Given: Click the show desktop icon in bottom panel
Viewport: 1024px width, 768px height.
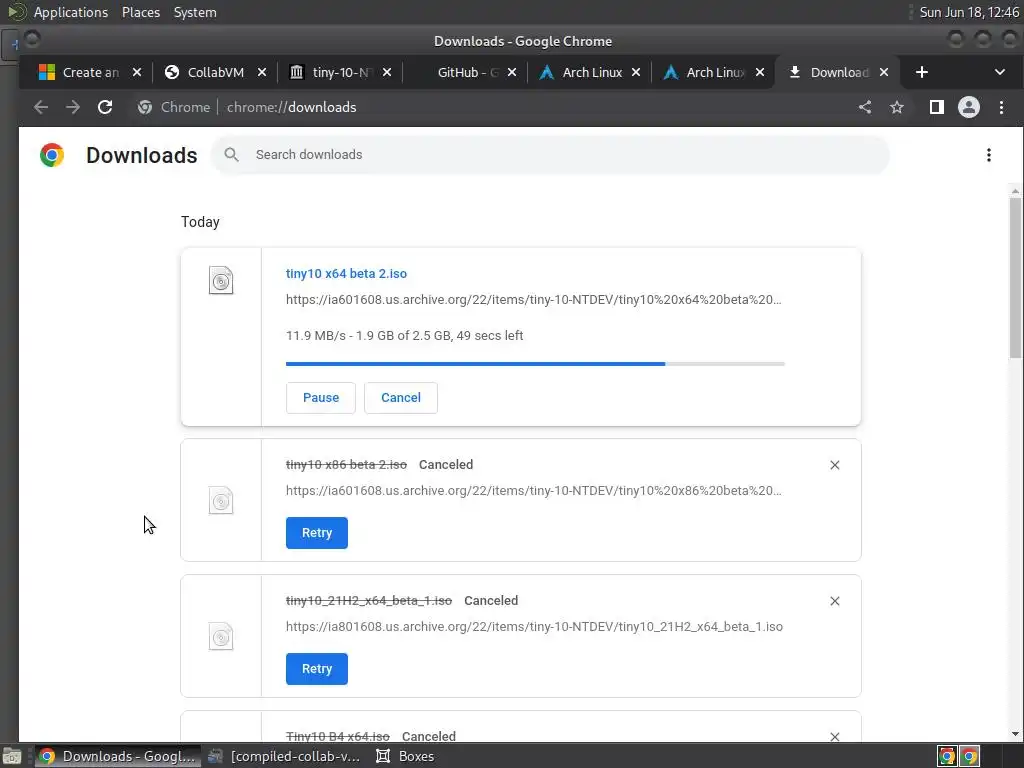Looking at the screenshot, I should (12, 756).
